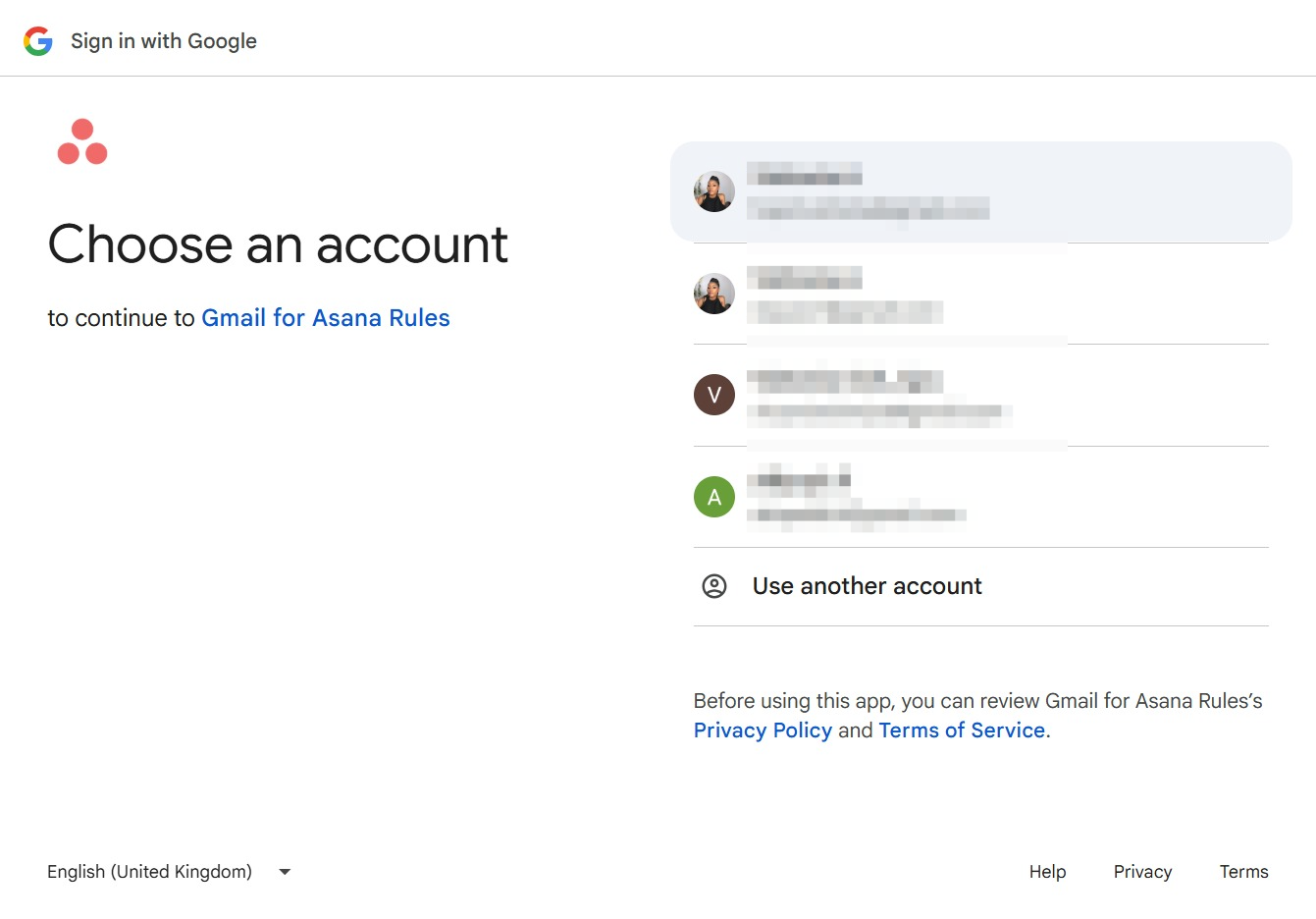Choose the account with brown V avatar
This screenshot has height=919, width=1316.
tap(980, 396)
